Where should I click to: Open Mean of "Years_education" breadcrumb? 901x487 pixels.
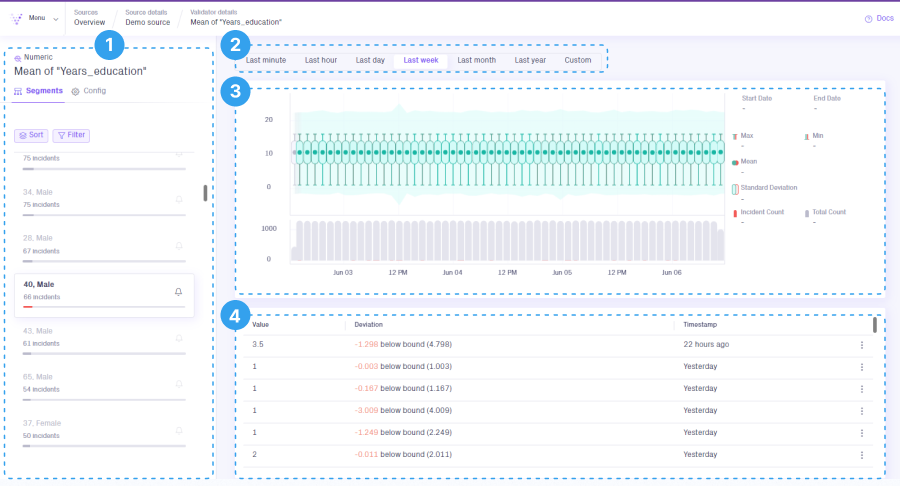pos(236,22)
